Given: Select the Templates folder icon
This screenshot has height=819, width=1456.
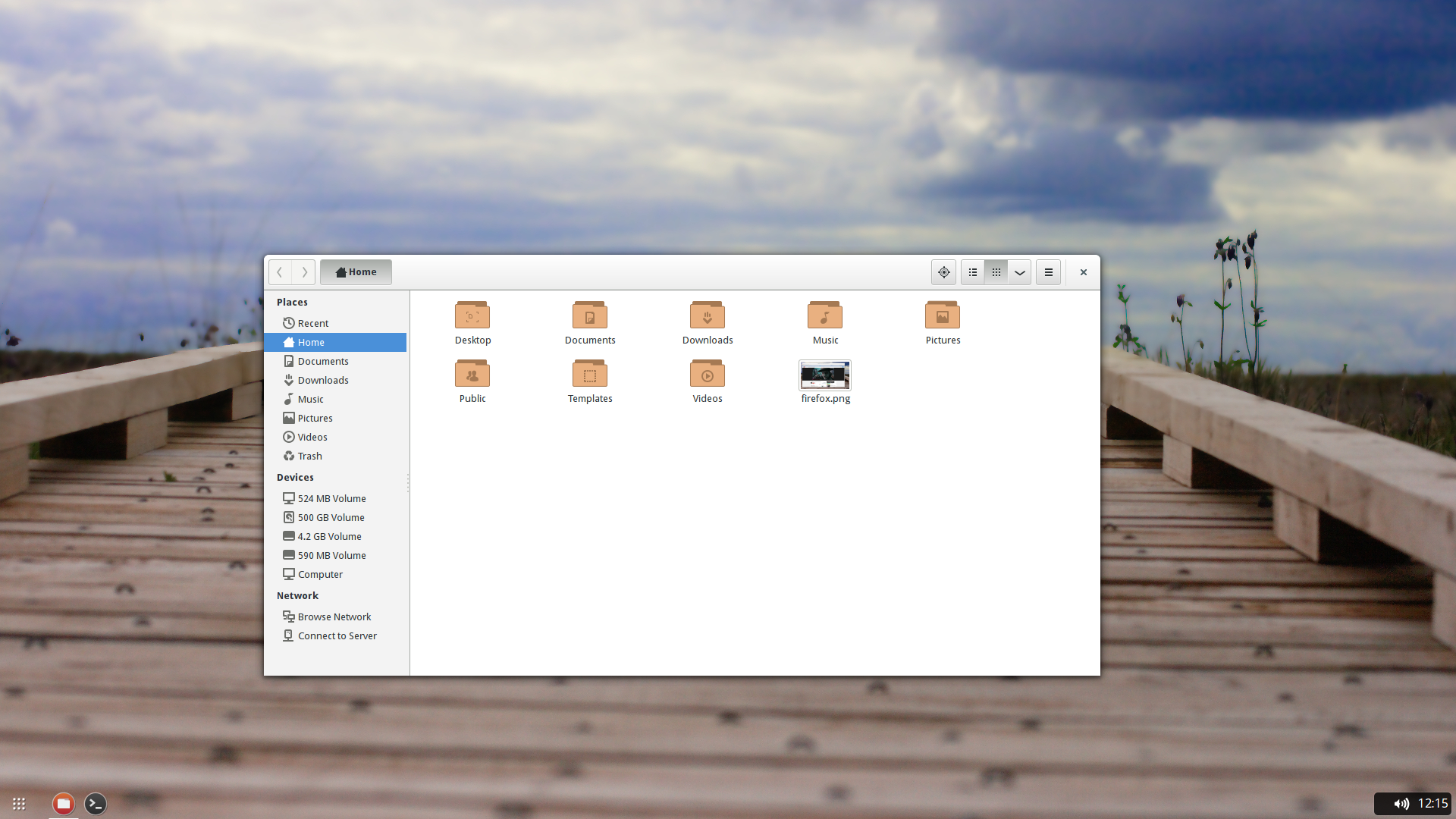Looking at the screenshot, I should coord(590,373).
